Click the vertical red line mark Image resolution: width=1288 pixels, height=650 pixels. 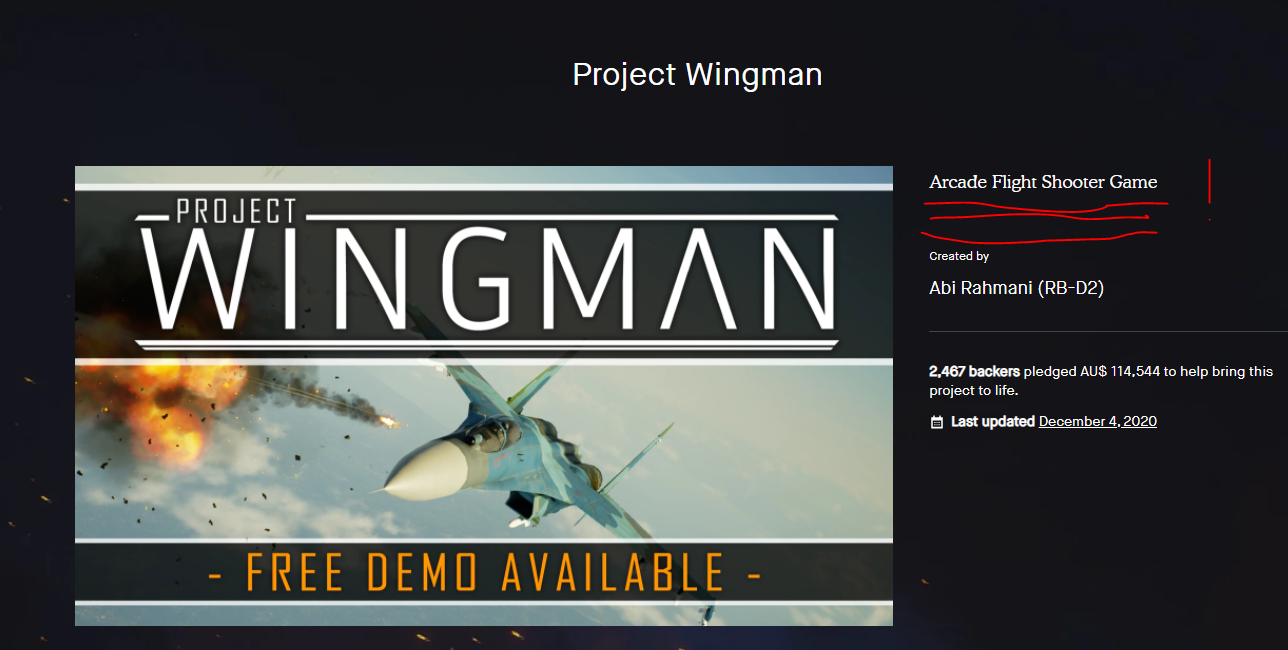(1209, 181)
